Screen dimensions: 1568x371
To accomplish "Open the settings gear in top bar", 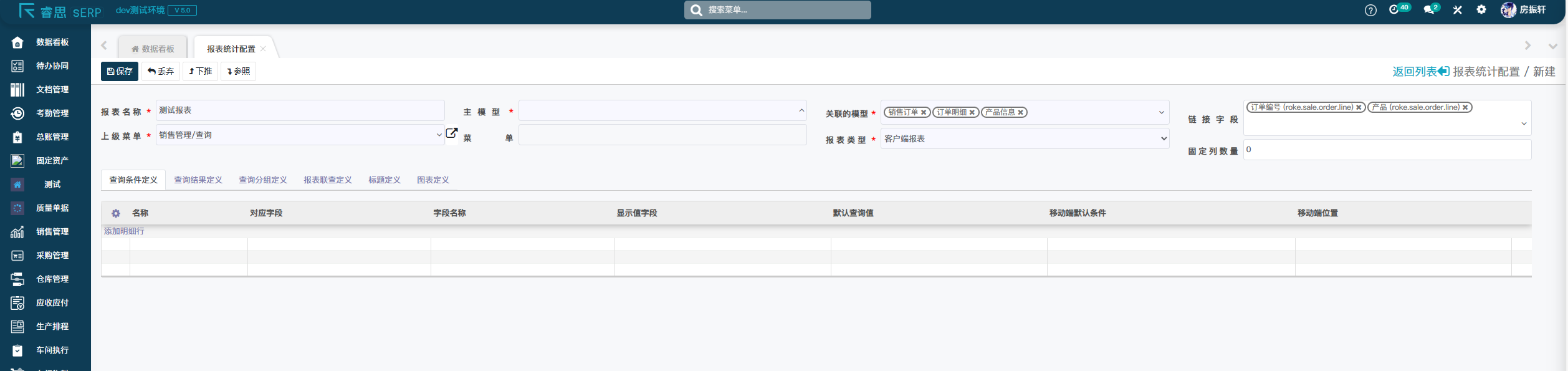I will click(x=1481, y=9).
